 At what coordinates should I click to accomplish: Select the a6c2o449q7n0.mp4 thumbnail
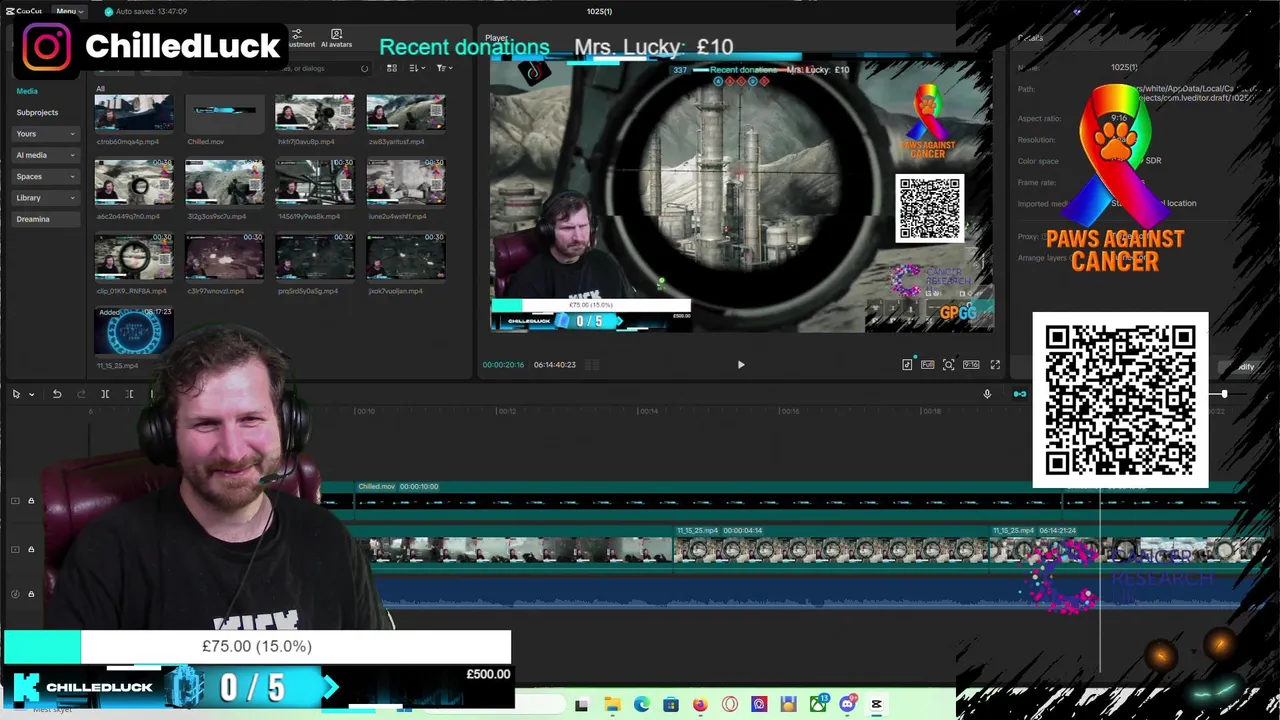(x=133, y=182)
